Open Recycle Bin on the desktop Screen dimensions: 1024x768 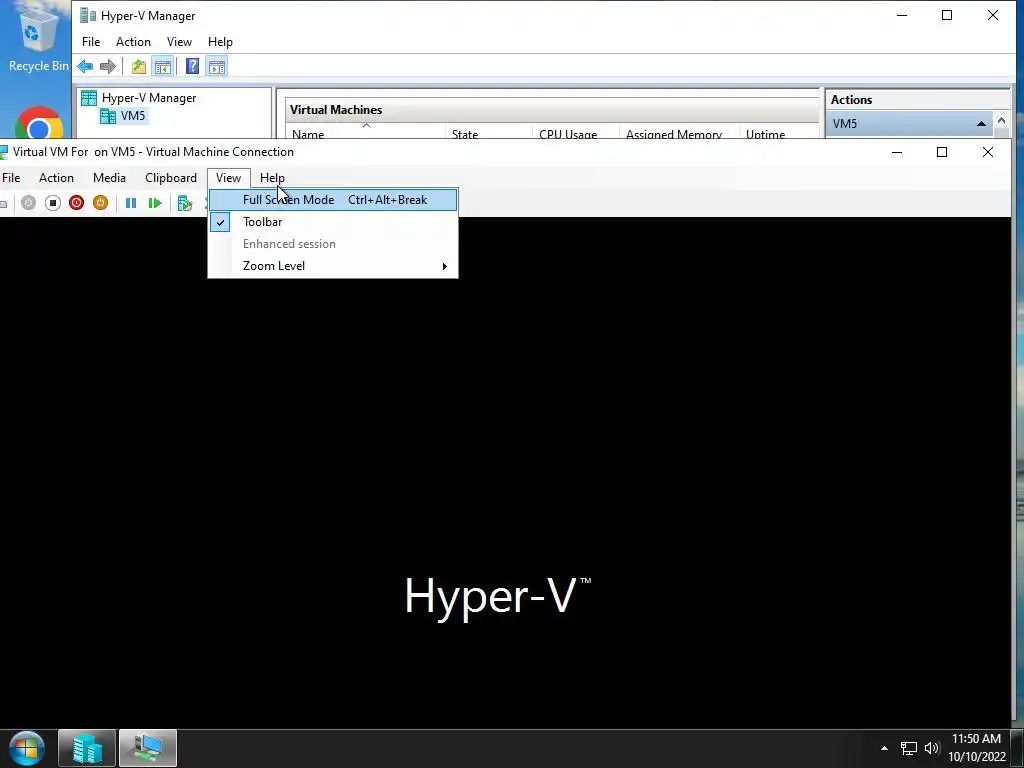38,39
